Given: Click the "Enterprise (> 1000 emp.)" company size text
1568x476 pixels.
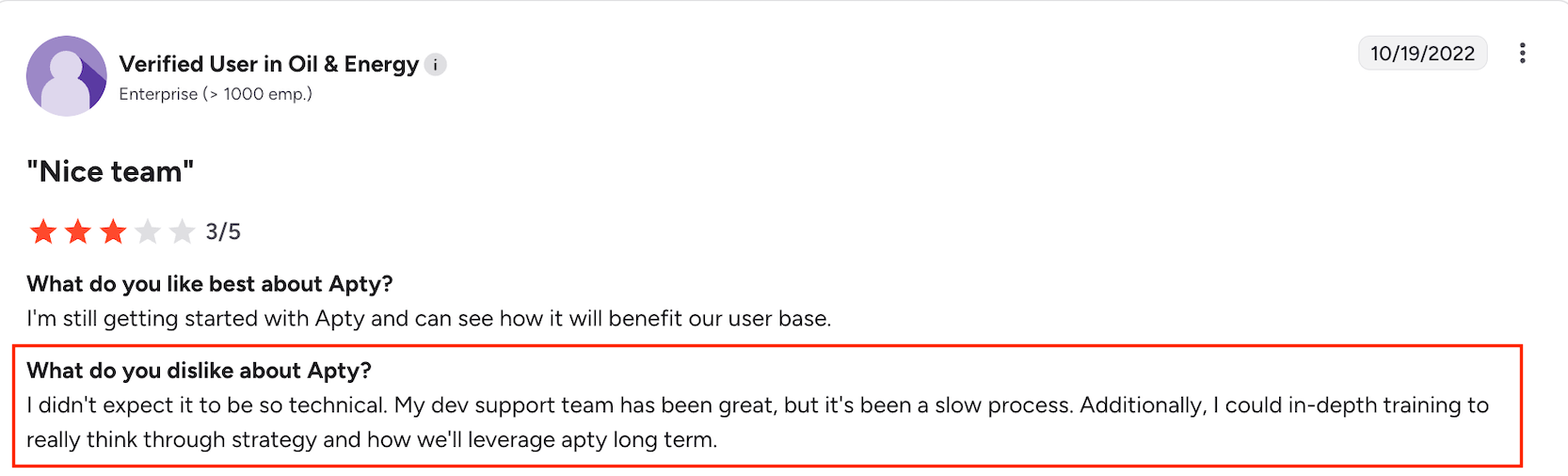Looking at the screenshot, I should click(x=216, y=94).
